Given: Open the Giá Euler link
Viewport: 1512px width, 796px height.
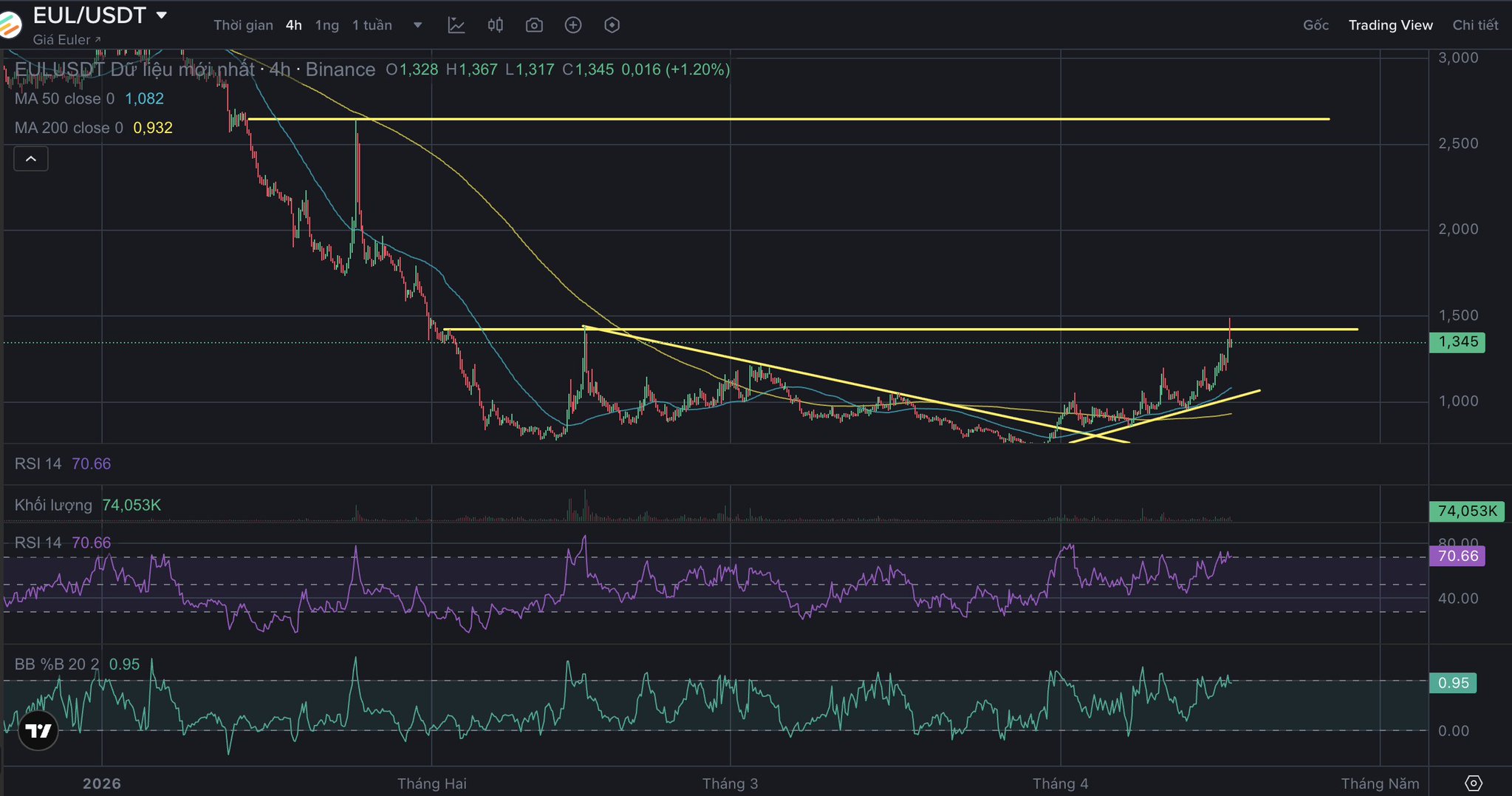Looking at the screenshot, I should point(66,40).
